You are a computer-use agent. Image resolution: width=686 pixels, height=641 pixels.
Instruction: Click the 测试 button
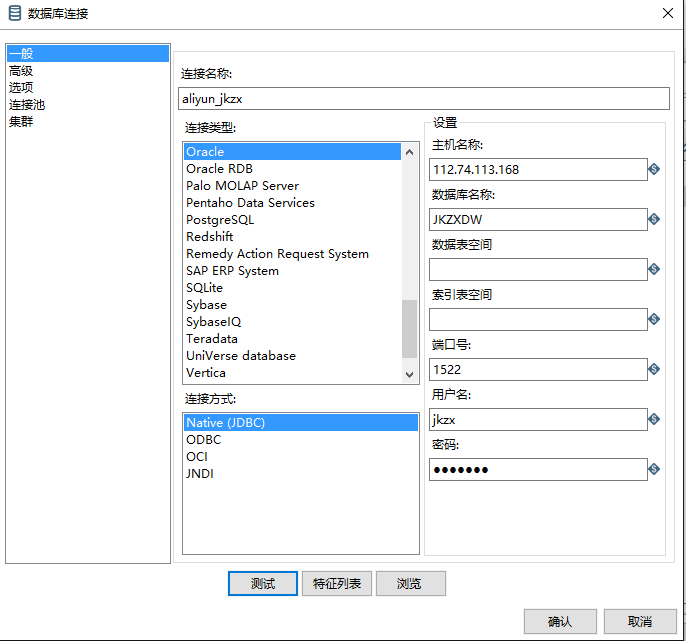[263, 583]
